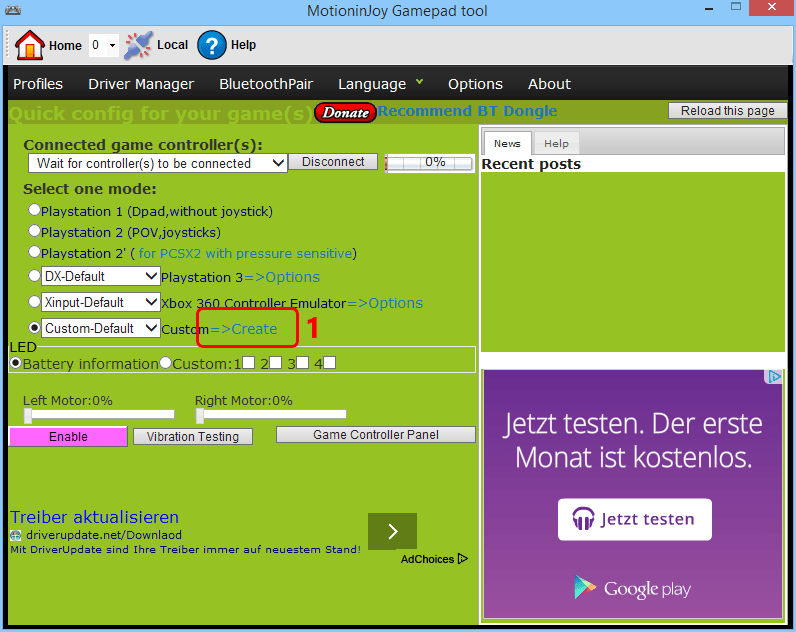The image size is (796, 632).
Task: Click Local text label in toolbar
Action: (173, 45)
